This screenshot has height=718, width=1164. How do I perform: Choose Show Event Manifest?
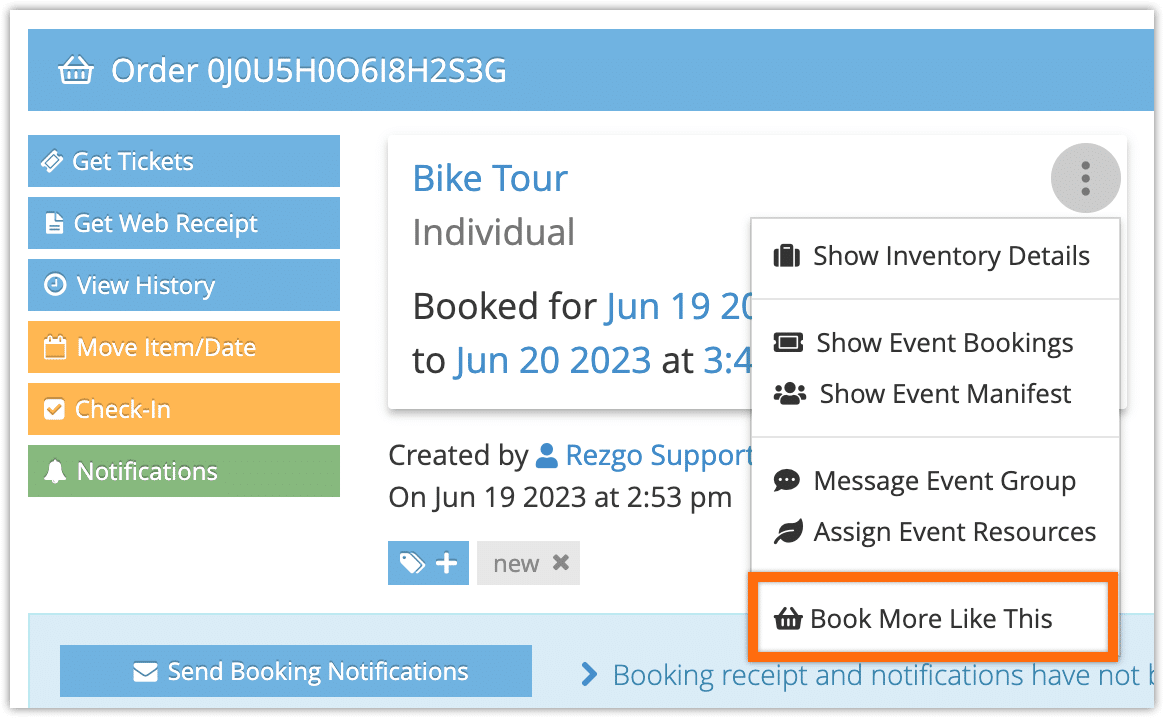935,394
